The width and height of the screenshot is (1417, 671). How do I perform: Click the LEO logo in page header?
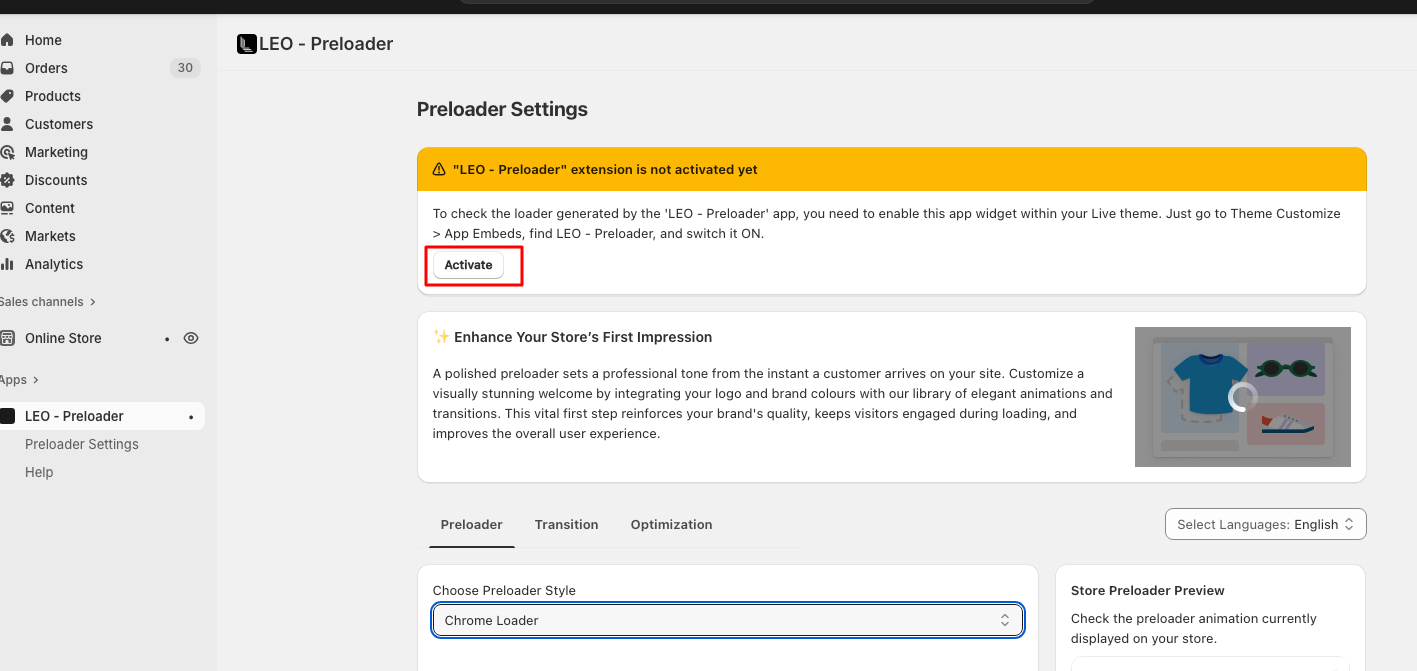(246, 44)
